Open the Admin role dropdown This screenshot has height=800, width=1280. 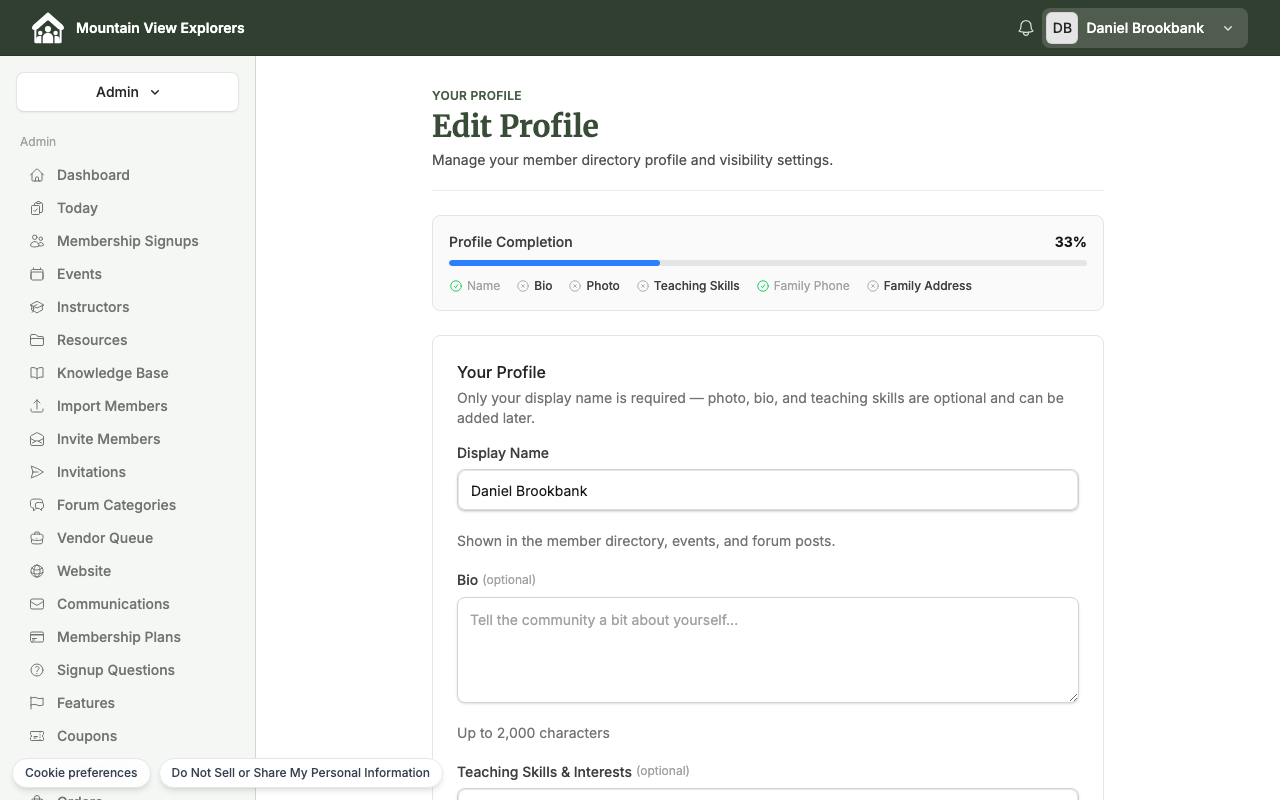coord(127,92)
